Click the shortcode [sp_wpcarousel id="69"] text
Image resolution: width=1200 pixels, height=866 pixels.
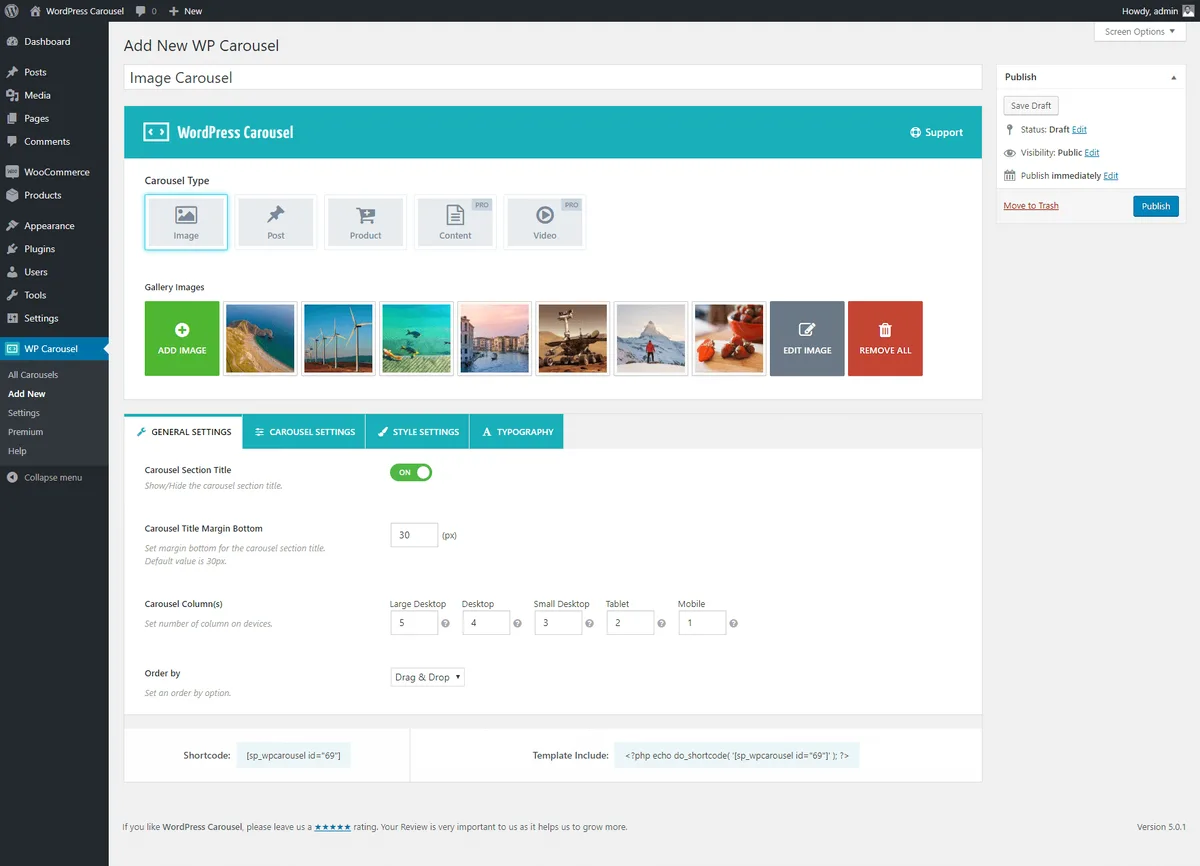click(x=293, y=755)
